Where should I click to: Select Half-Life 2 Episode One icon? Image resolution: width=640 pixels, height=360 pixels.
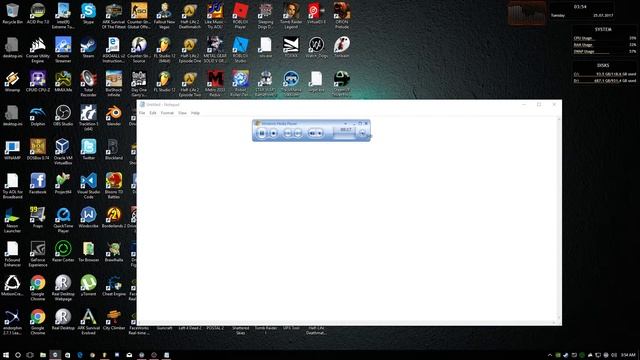pos(190,50)
